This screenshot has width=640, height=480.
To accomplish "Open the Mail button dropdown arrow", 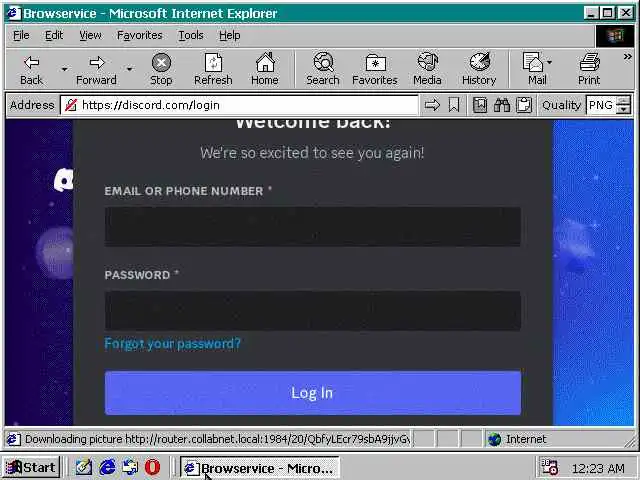I will pos(549,62).
